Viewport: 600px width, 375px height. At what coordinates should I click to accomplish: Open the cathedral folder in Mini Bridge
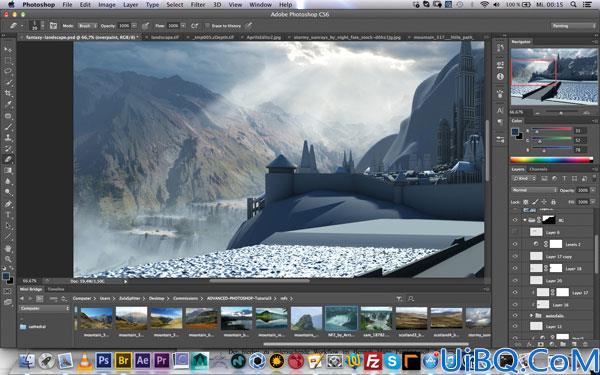(x=33, y=327)
